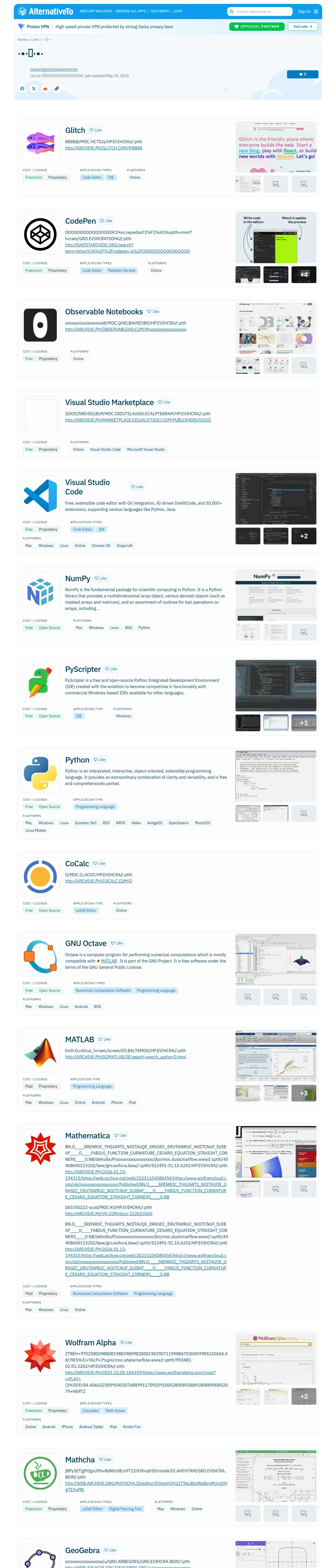The width and height of the screenshot is (336, 1568).
Task: Like Observable Notebooks
Action: (153, 312)
